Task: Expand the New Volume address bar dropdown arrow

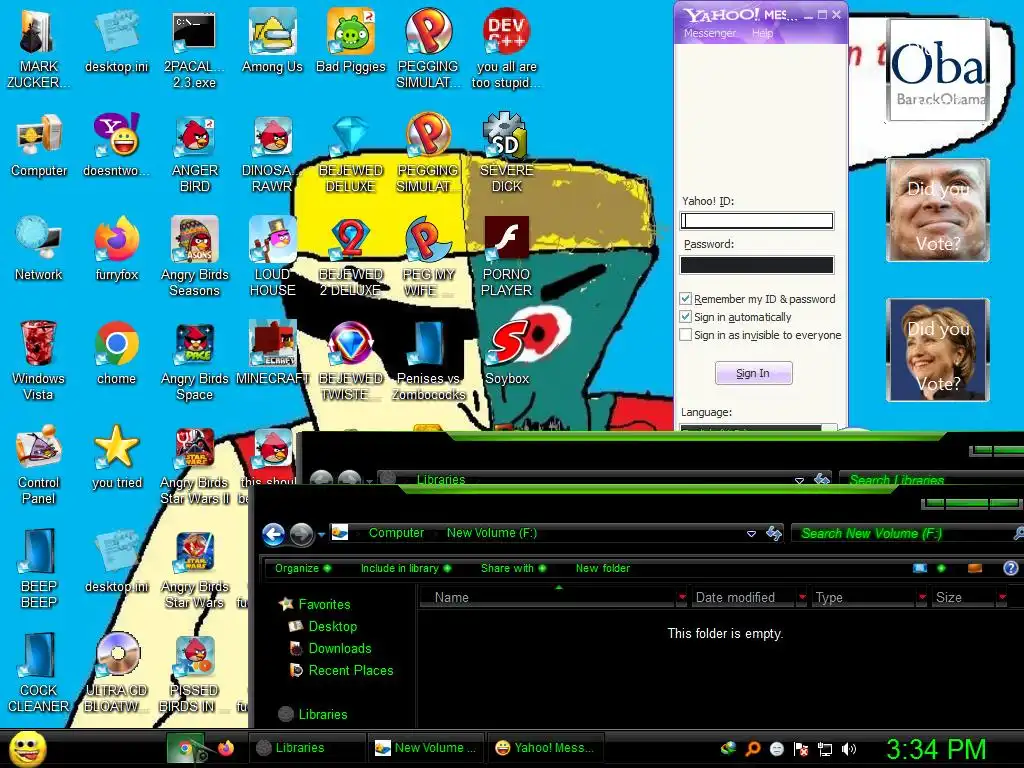Action: coord(751,534)
